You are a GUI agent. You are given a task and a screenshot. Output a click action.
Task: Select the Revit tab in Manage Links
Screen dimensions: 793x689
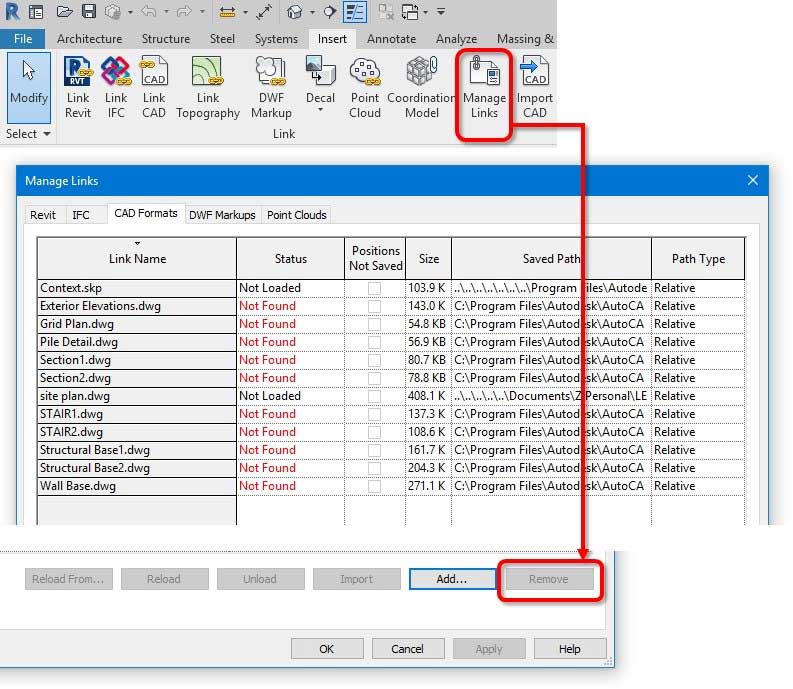(43, 215)
